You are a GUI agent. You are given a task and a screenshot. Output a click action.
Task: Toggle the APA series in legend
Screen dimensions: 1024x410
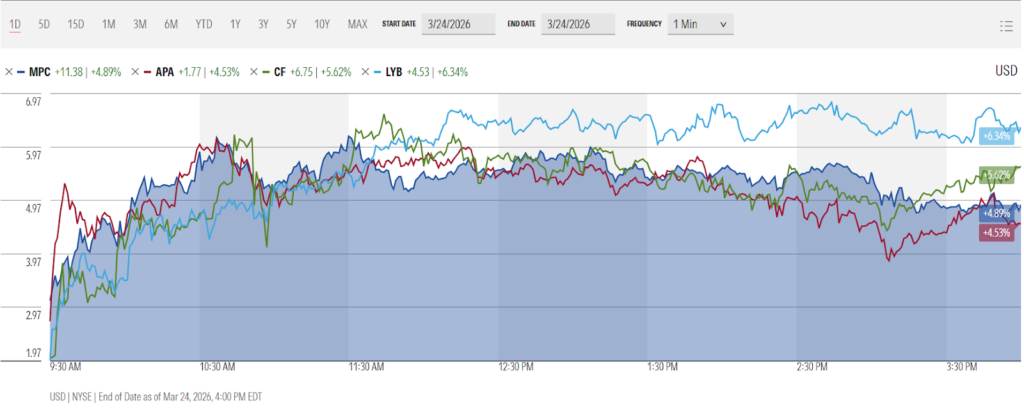(165, 72)
